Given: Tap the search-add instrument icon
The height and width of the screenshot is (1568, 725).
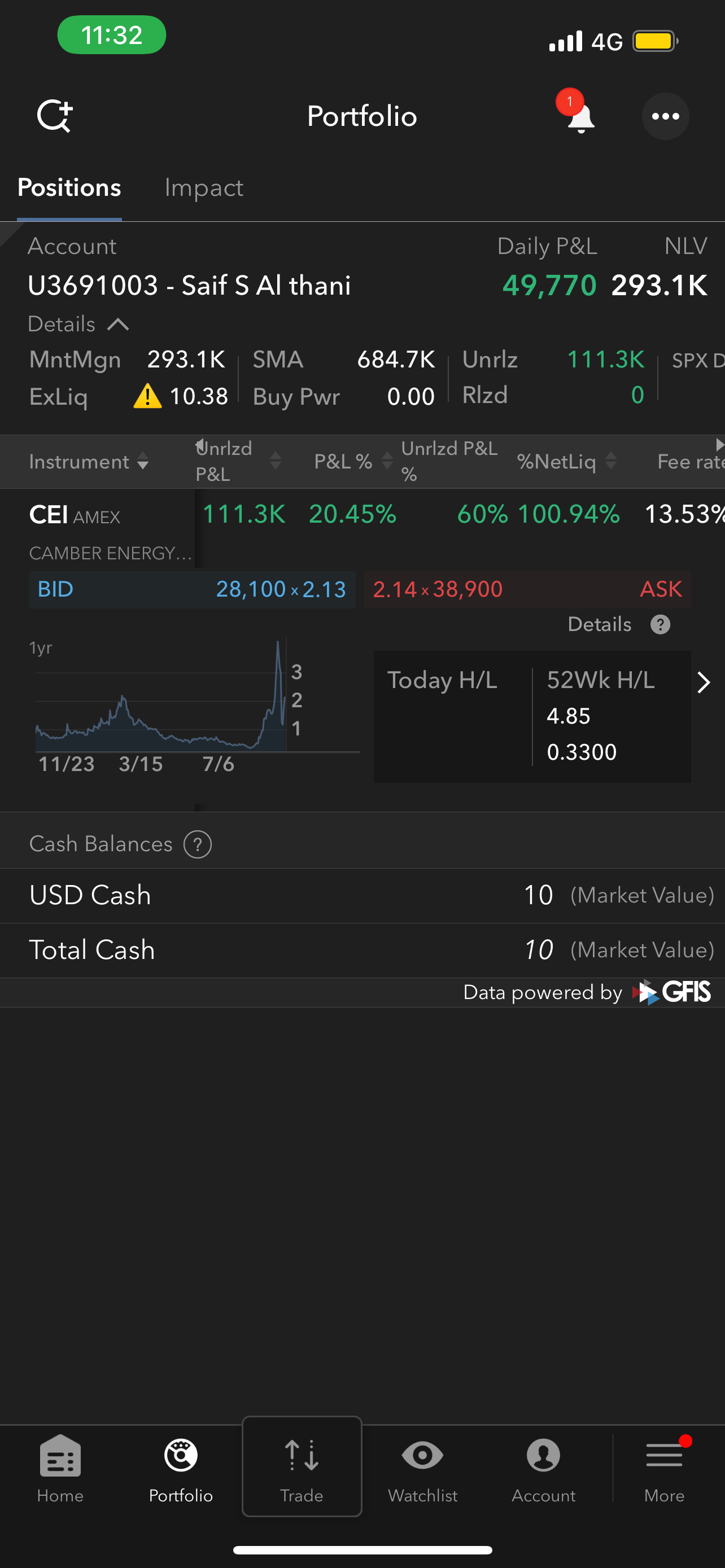Looking at the screenshot, I should (x=55, y=116).
